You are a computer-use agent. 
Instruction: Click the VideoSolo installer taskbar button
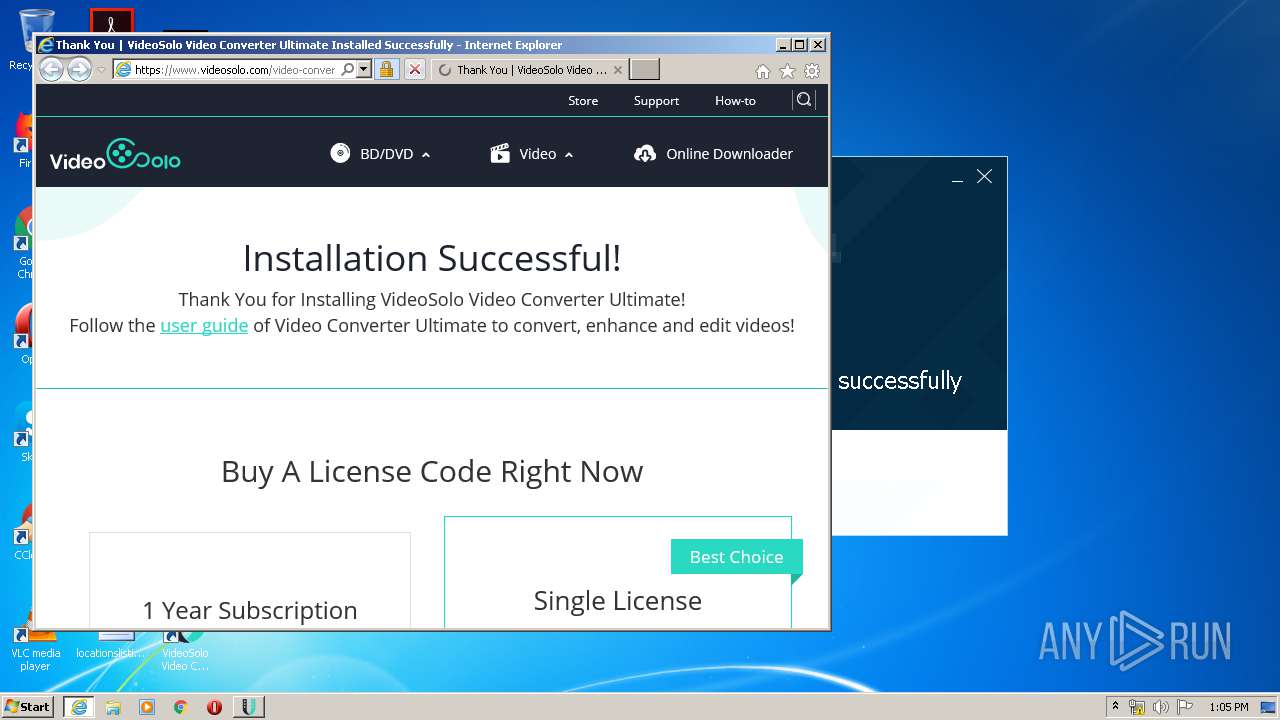point(249,707)
